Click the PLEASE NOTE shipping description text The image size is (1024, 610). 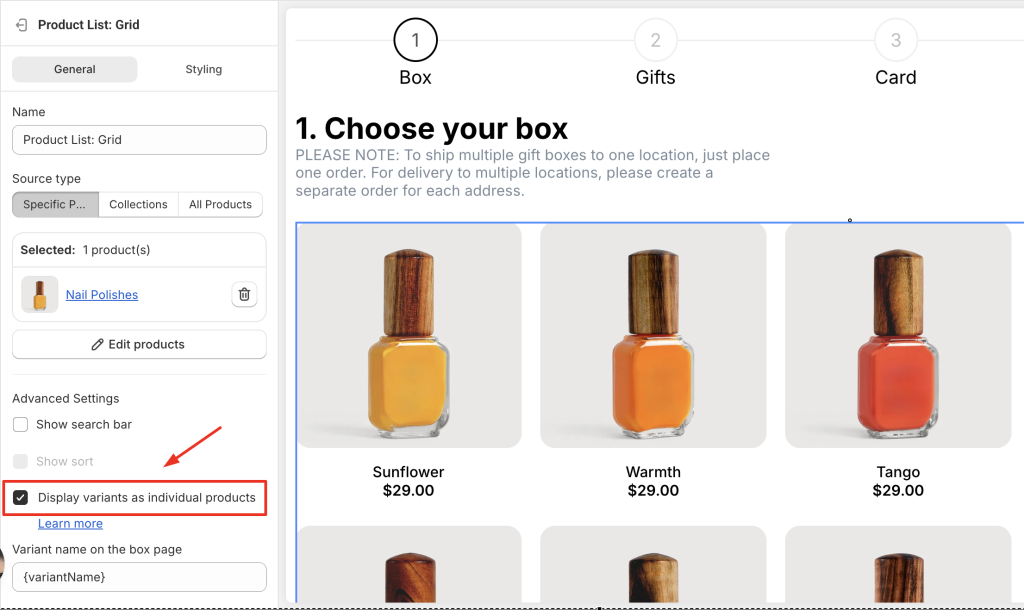[x=532, y=173]
